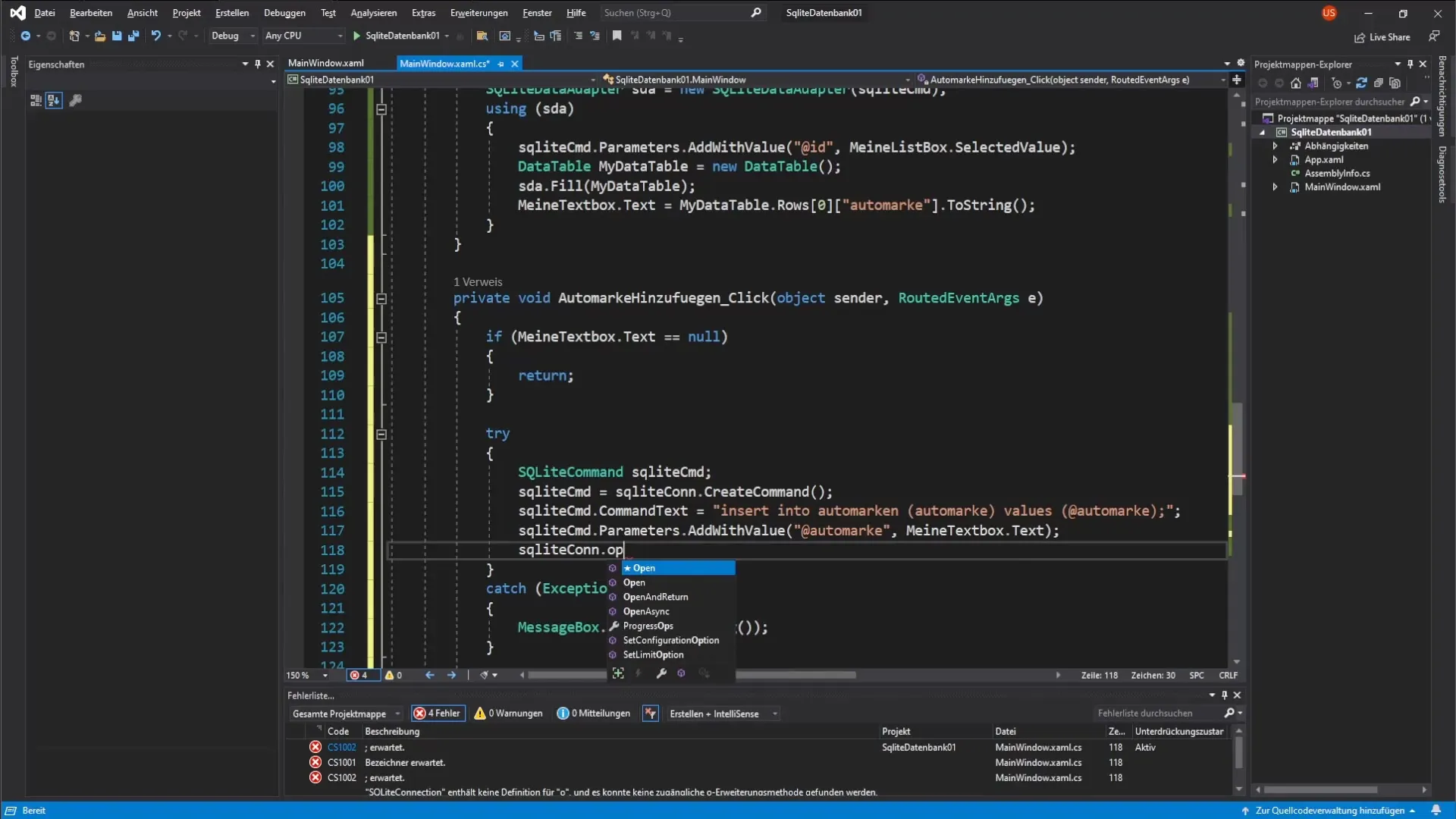This screenshot has height=819, width=1456.
Task: Expand the Abhängigkeiten node
Action: click(x=1275, y=146)
